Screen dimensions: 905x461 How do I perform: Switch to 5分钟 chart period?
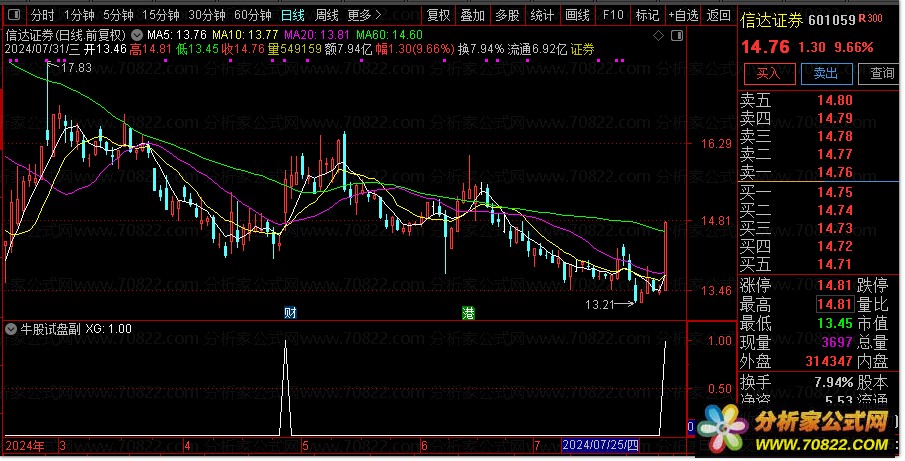pos(118,15)
